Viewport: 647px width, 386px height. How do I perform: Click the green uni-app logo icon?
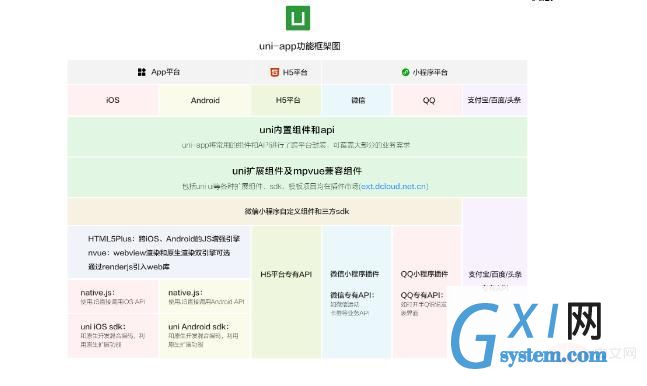click(298, 18)
